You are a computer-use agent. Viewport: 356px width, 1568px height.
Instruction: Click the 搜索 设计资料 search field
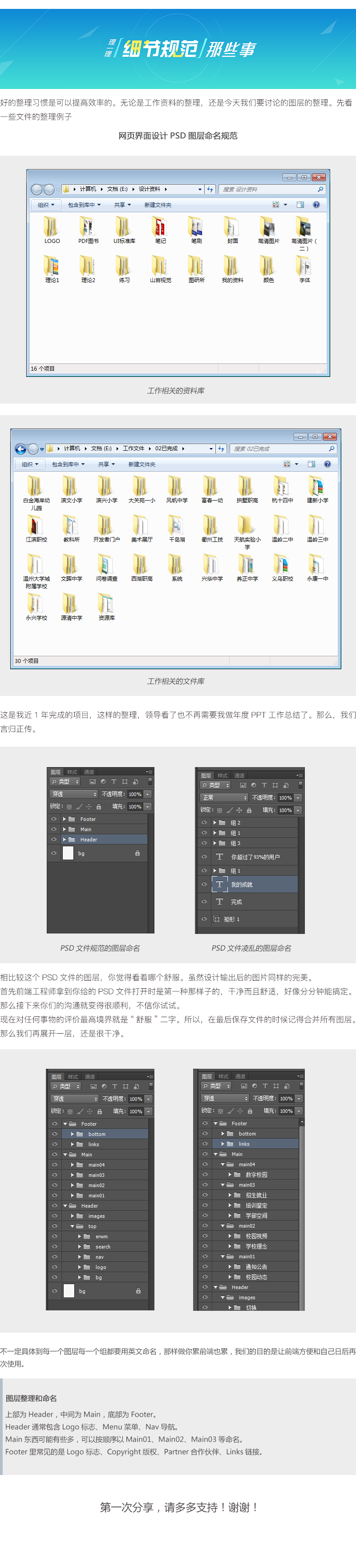coord(271,189)
